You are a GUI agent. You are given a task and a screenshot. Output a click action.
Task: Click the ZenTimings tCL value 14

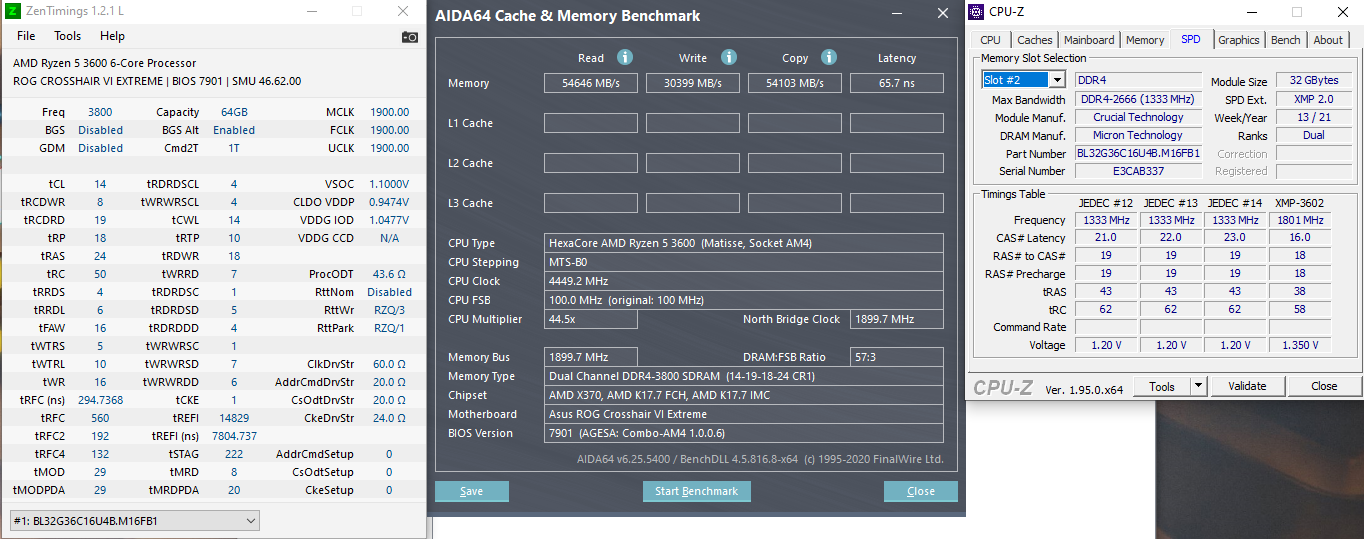coord(100,184)
